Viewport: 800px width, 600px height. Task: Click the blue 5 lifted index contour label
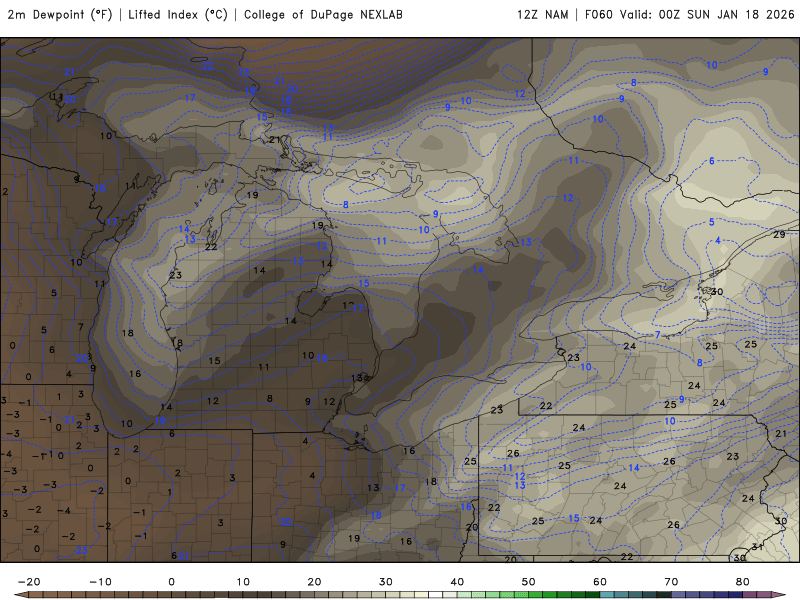point(711,222)
